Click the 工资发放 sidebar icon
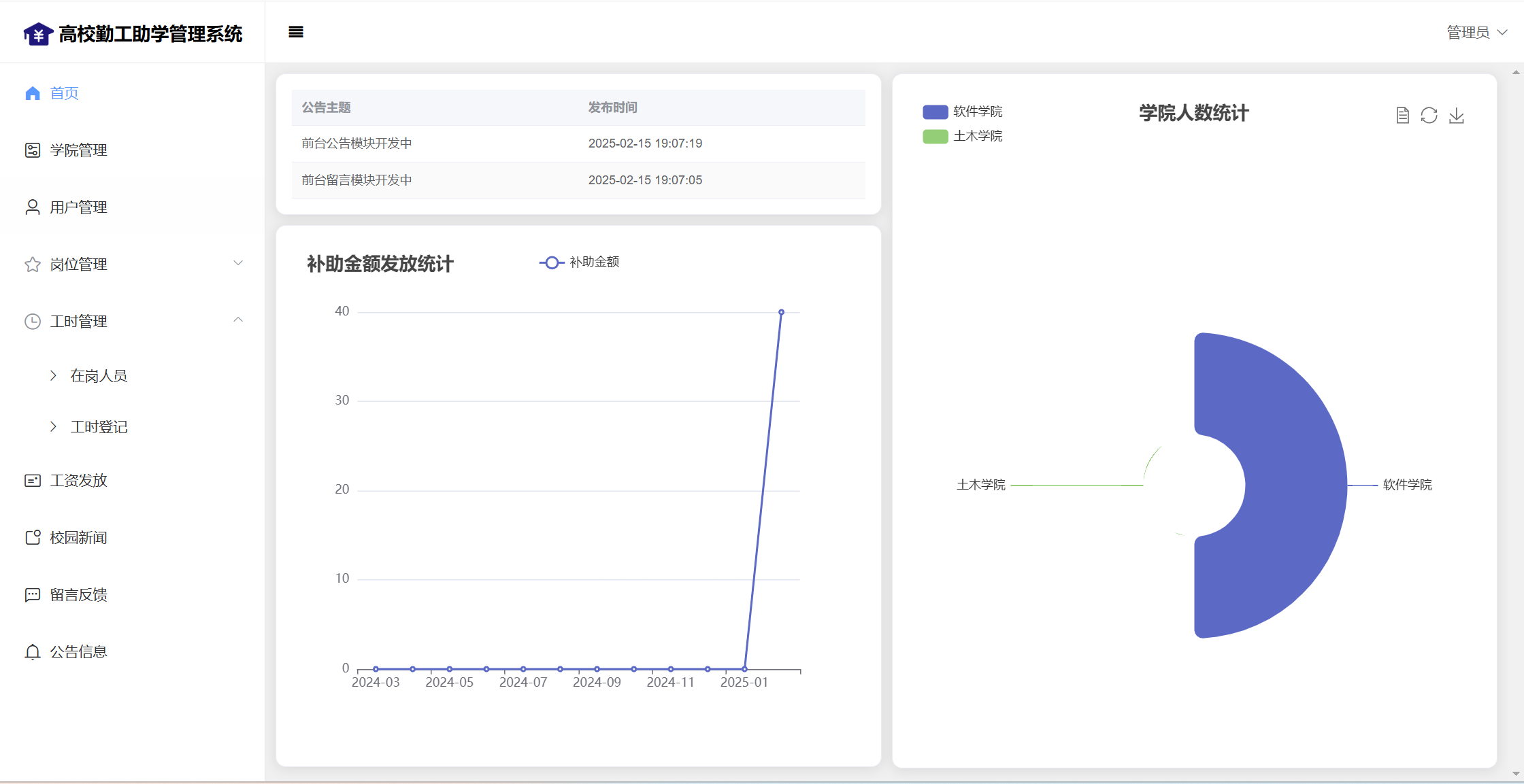 tap(33, 481)
